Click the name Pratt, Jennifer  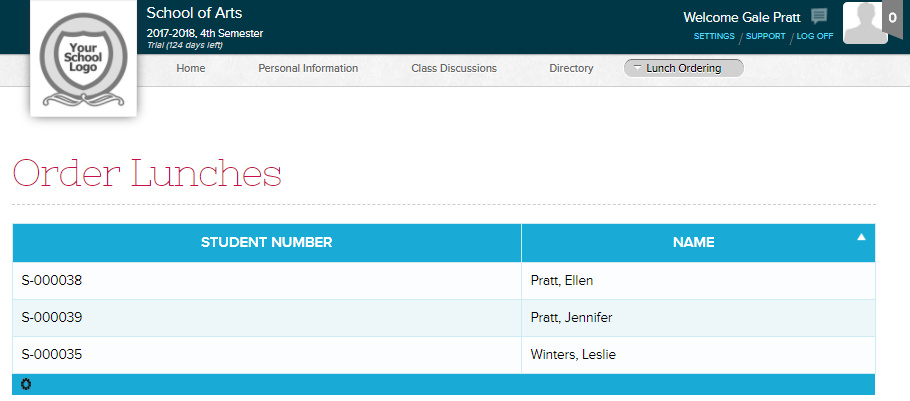point(571,318)
